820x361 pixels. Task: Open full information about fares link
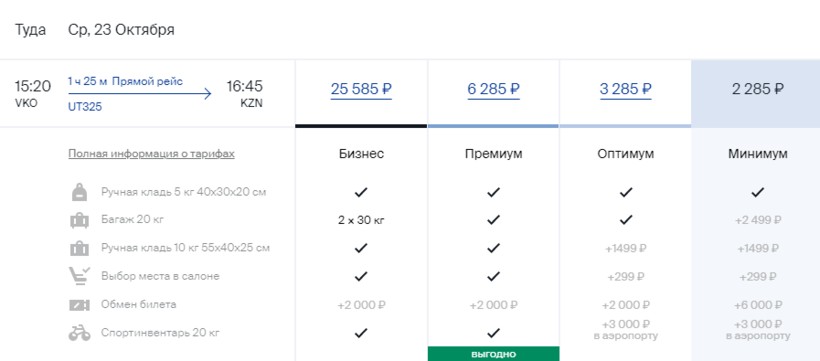click(152, 154)
